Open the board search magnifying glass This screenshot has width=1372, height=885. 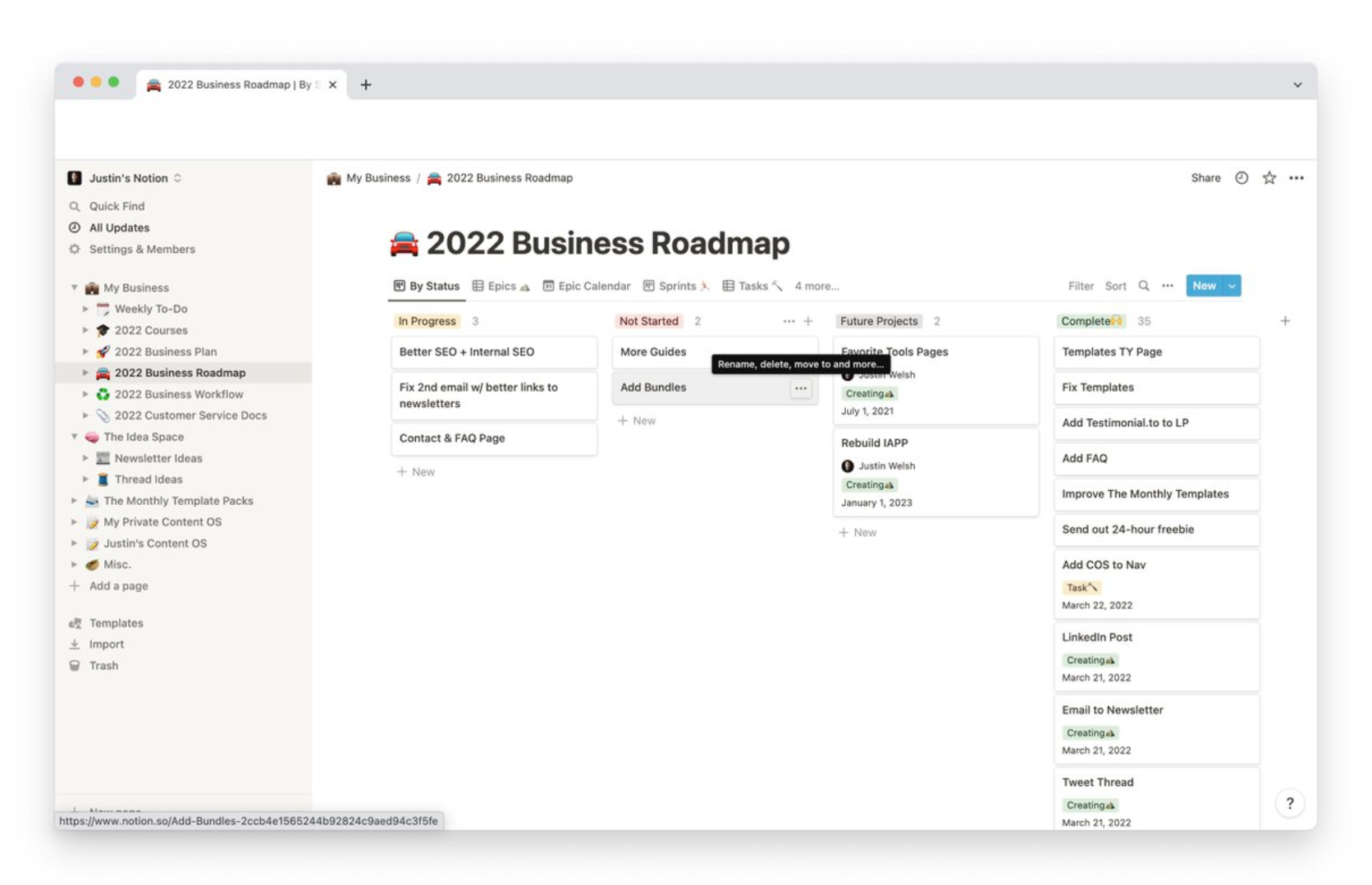point(1144,286)
